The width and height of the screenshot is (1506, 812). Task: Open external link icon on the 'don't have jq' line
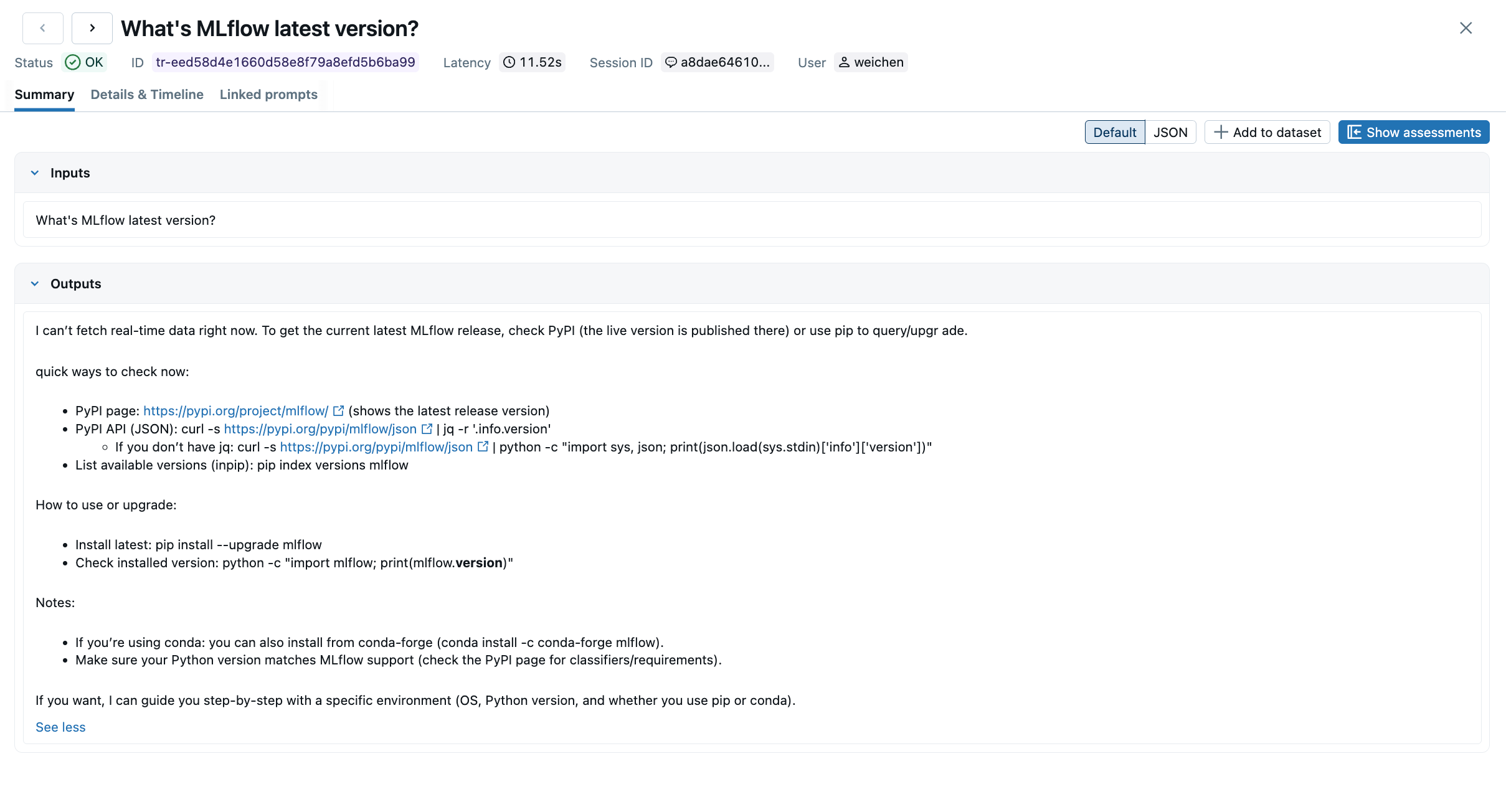coord(483,447)
